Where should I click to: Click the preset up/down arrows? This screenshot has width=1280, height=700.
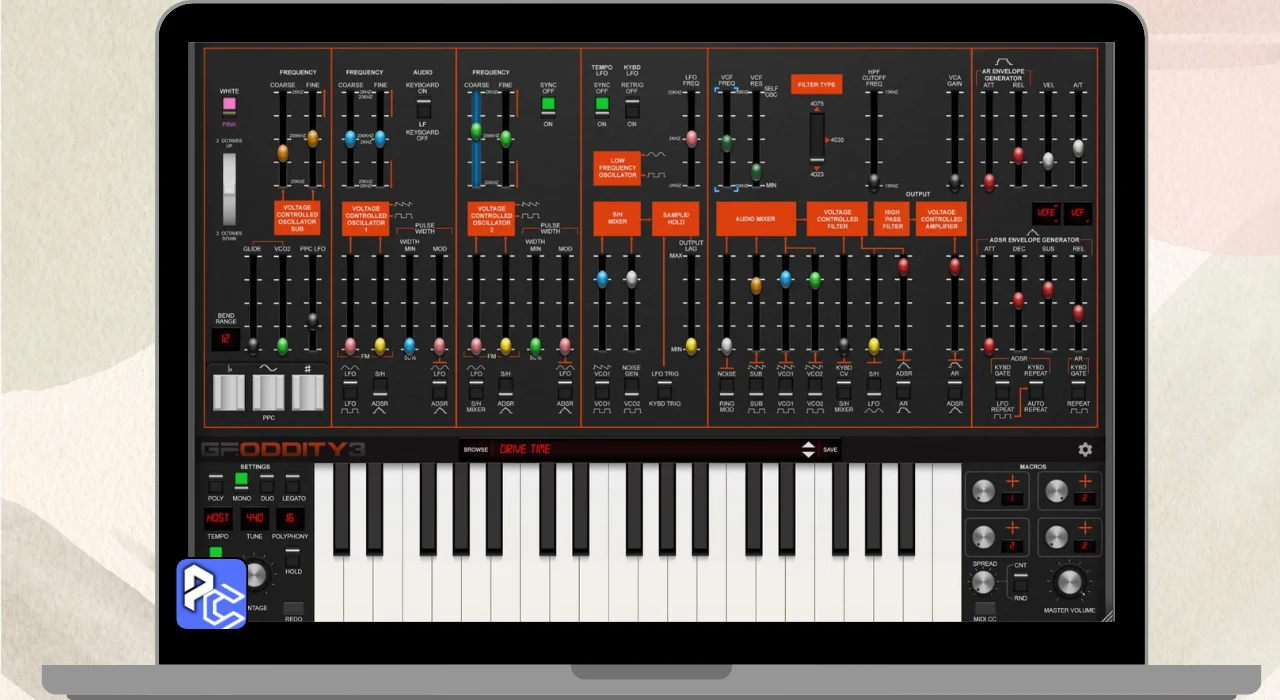809,450
